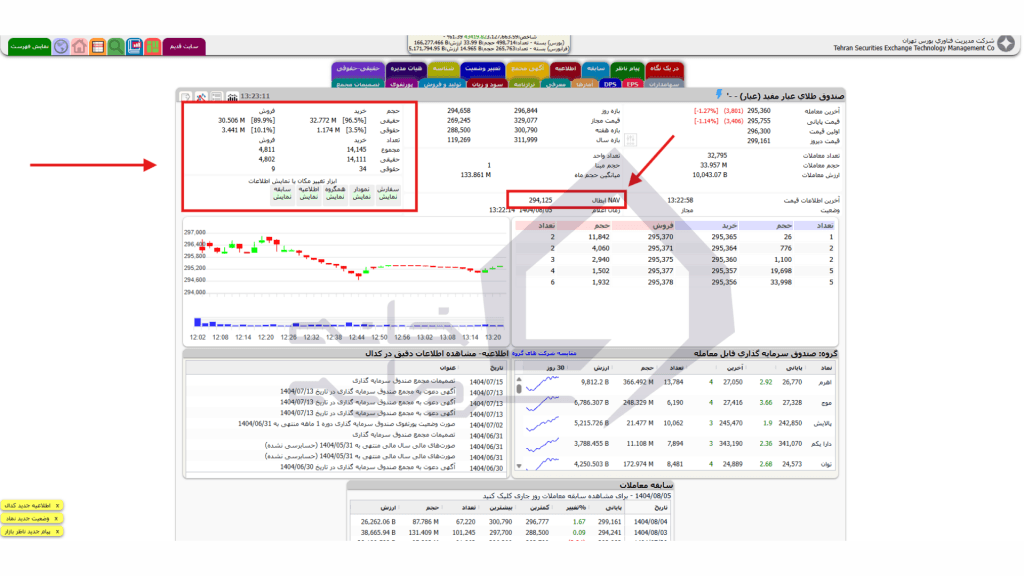Open the نمایش فهرست green list menu
This screenshot has height=576, width=1024.
[29, 46]
